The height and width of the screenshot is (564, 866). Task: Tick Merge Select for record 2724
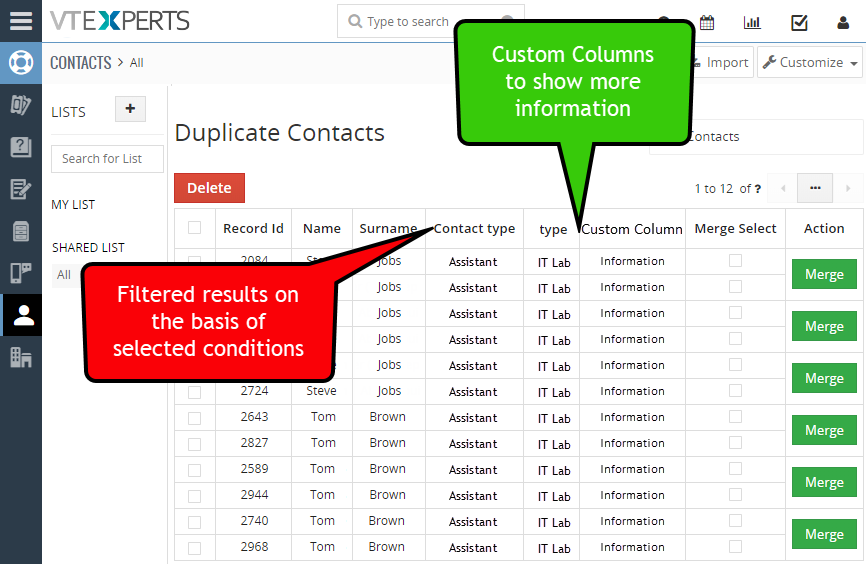(x=735, y=391)
